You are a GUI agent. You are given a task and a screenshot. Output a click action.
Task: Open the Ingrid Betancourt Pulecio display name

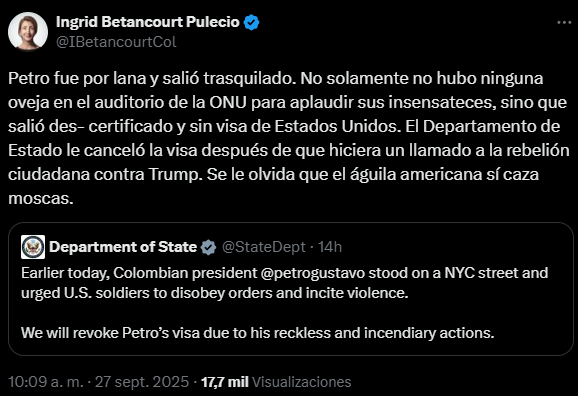click(148, 22)
